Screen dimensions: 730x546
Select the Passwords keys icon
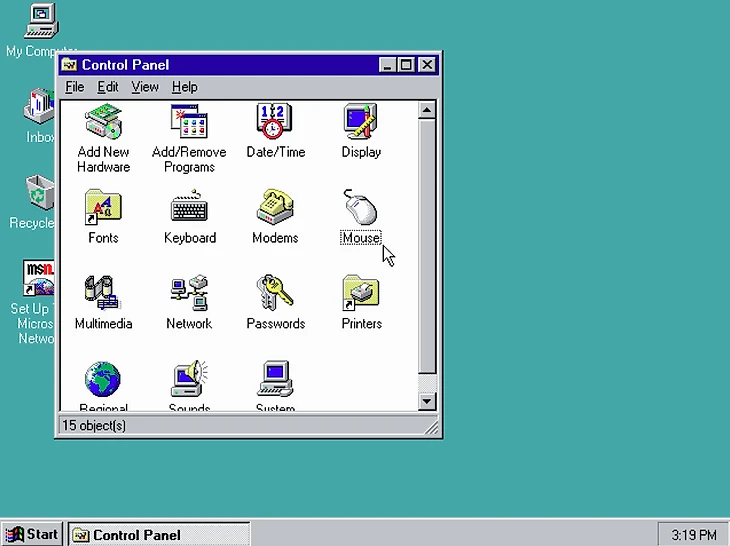tap(275, 294)
